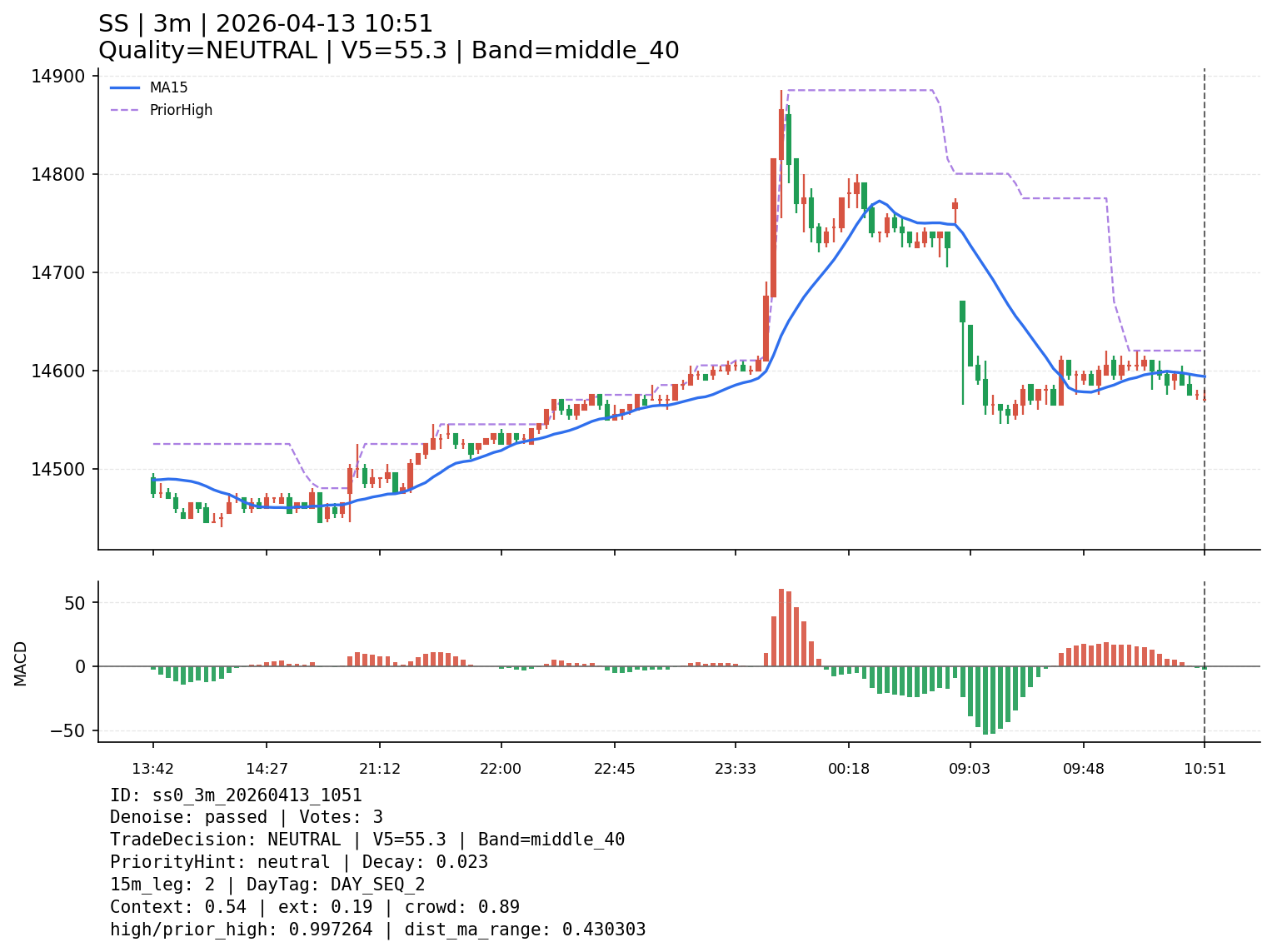Select the ID ss0_3m_20260413_1051 text line
The image size is (1272, 952).
(236, 795)
